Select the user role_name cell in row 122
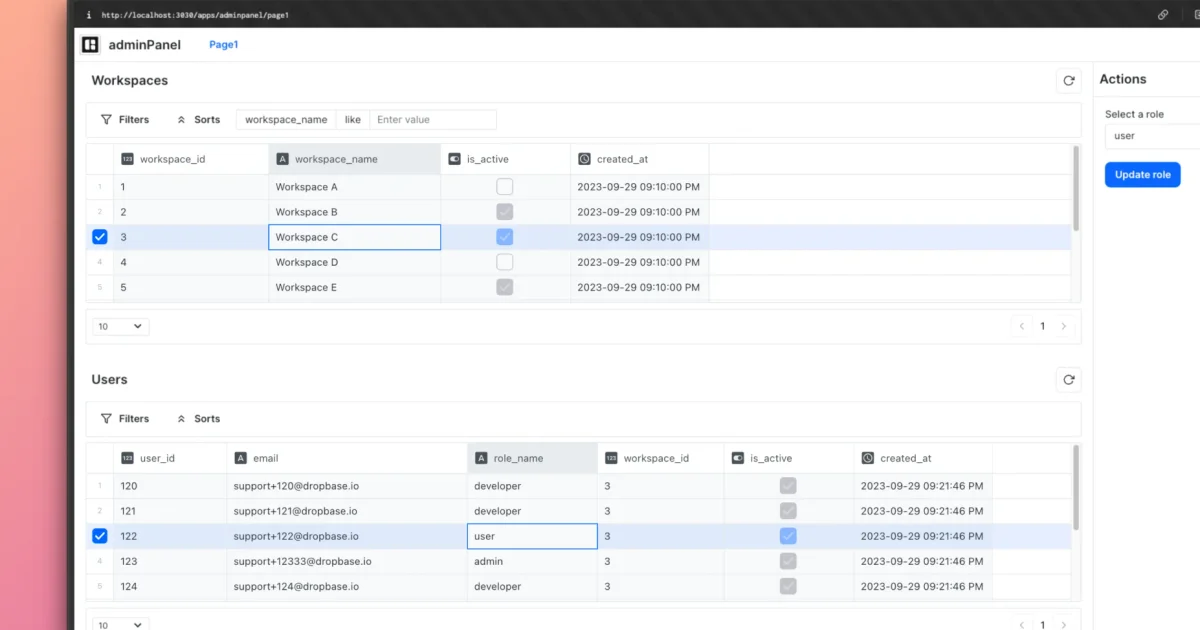 [x=532, y=536]
